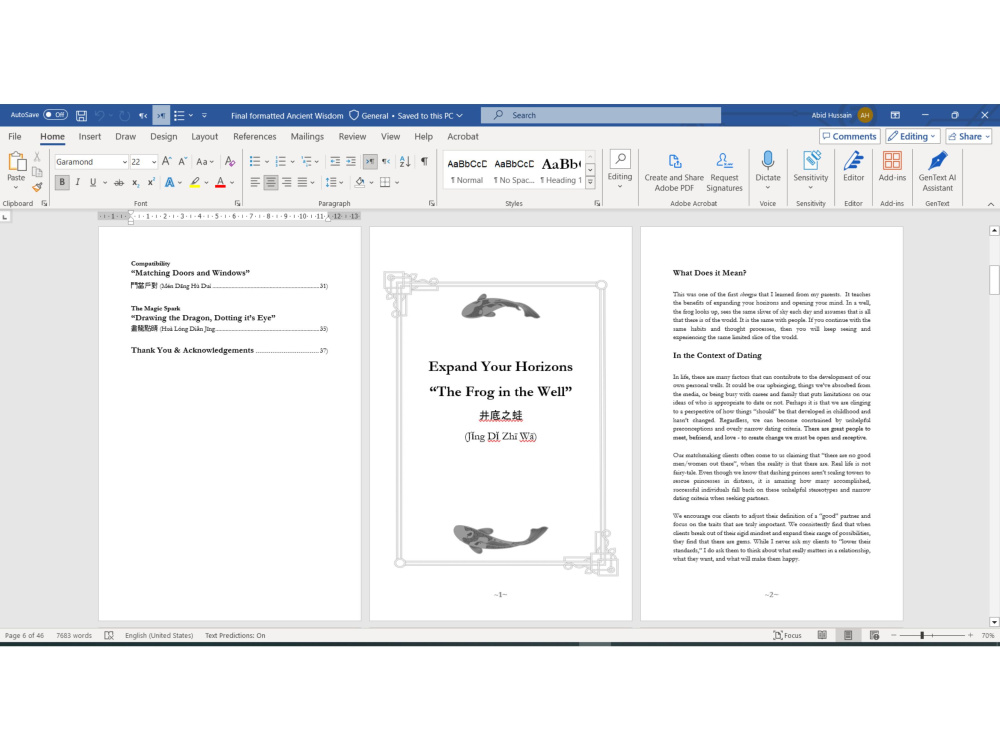Apply strikethrough formatting
Image resolution: width=1000 pixels, height=750 pixels.
coord(119,182)
